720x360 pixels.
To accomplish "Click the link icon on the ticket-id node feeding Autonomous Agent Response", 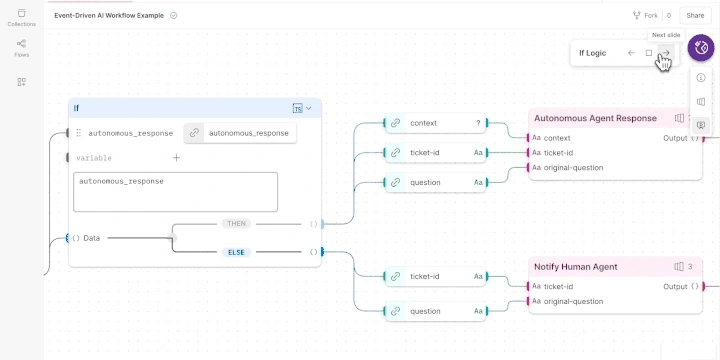I will pos(395,152).
